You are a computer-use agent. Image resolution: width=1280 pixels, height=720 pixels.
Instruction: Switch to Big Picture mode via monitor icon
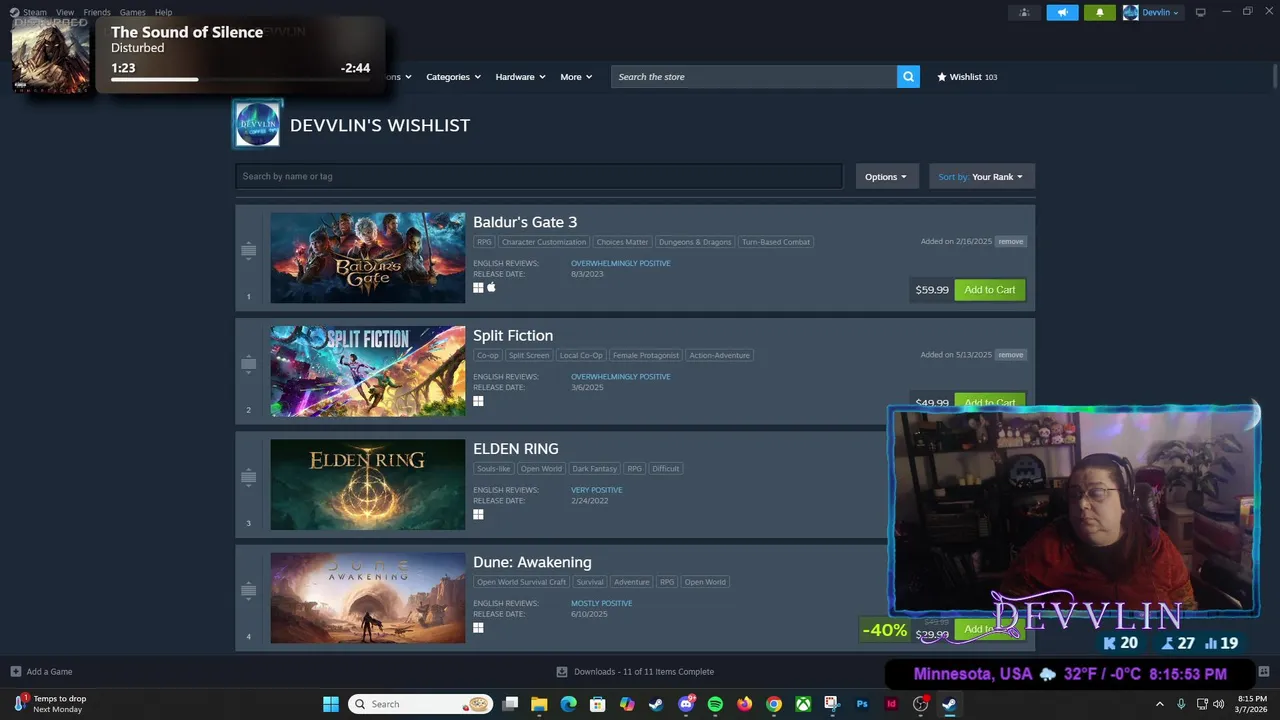pyautogui.click(x=1200, y=12)
